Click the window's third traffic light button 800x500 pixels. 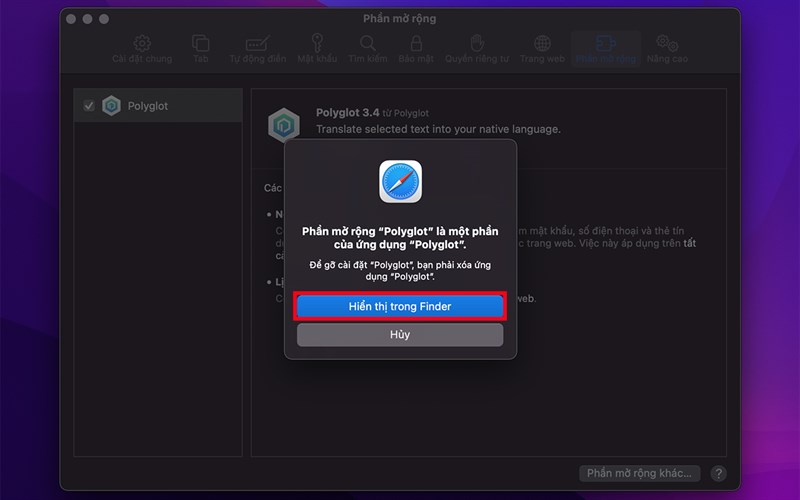tap(104, 19)
